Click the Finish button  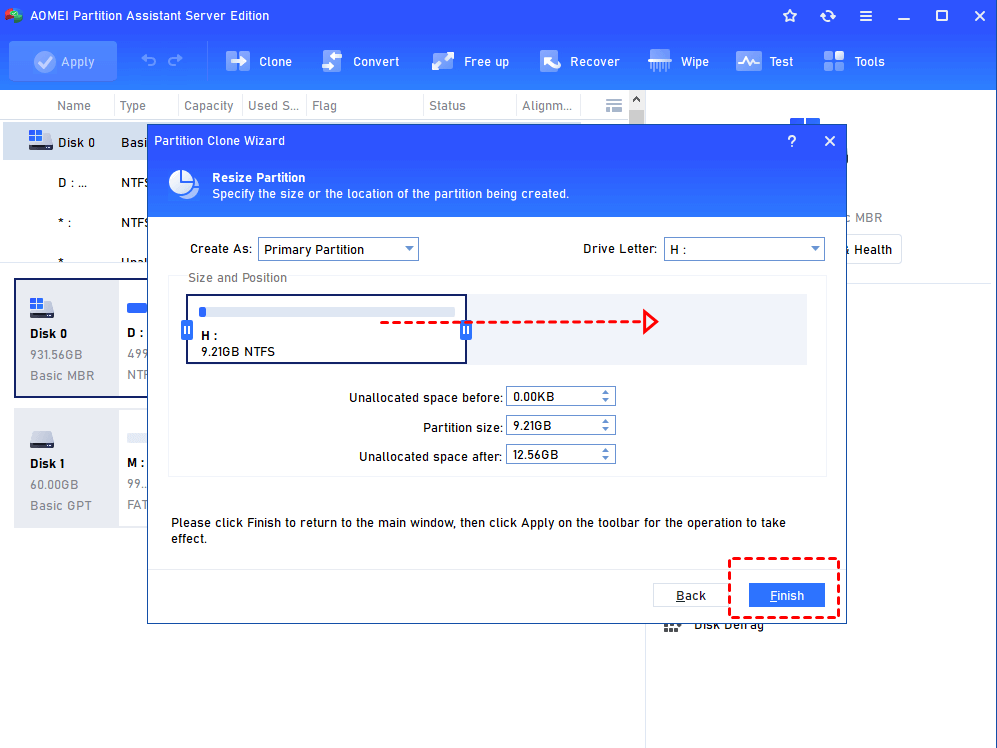(787, 595)
